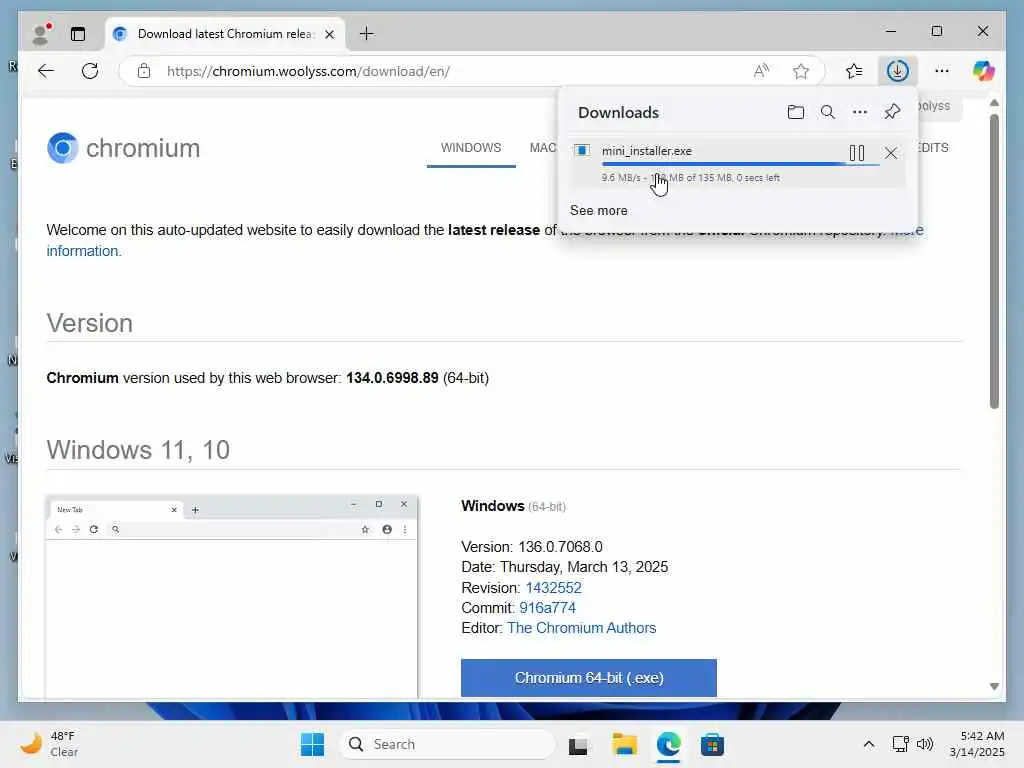Search downloads in Downloads panel
The width and height of the screenshot is (1024, 768).
tap(827, 112)
